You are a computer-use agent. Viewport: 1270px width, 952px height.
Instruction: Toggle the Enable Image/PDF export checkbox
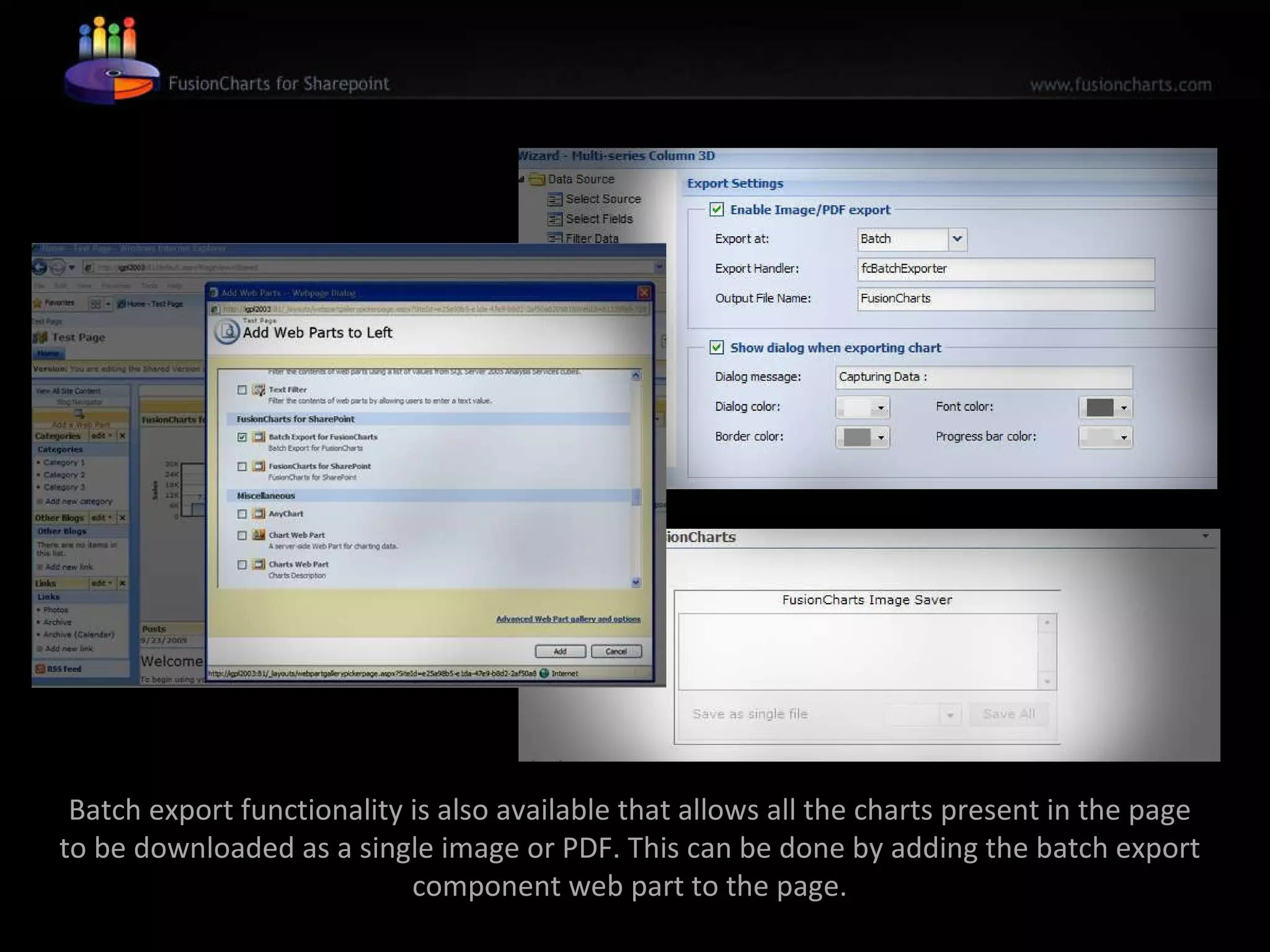click(717, 209)
